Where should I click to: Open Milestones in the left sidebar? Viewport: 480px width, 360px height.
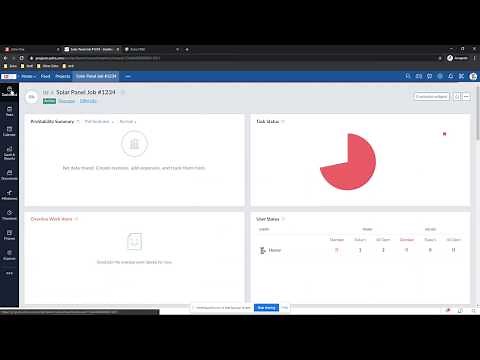pos(9,195)
